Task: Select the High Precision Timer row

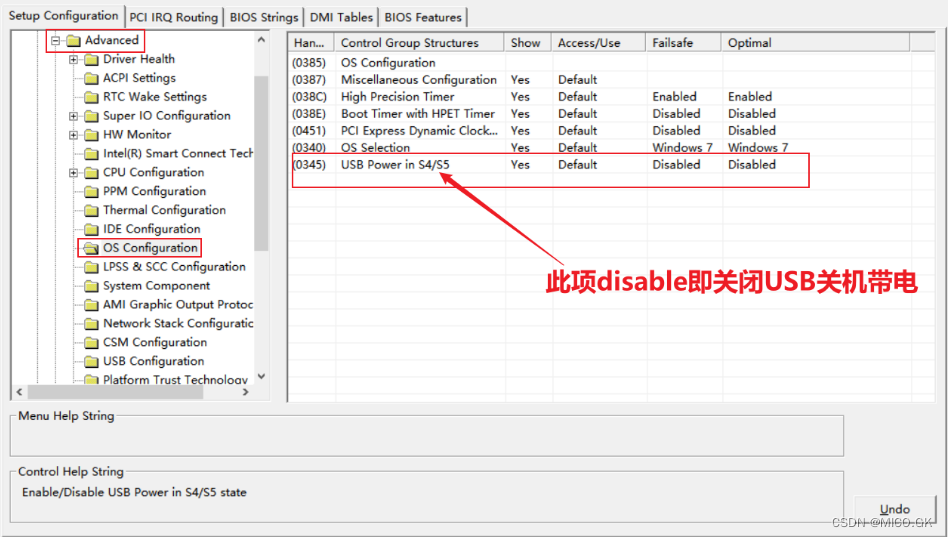Action: [x=611, y=97]
